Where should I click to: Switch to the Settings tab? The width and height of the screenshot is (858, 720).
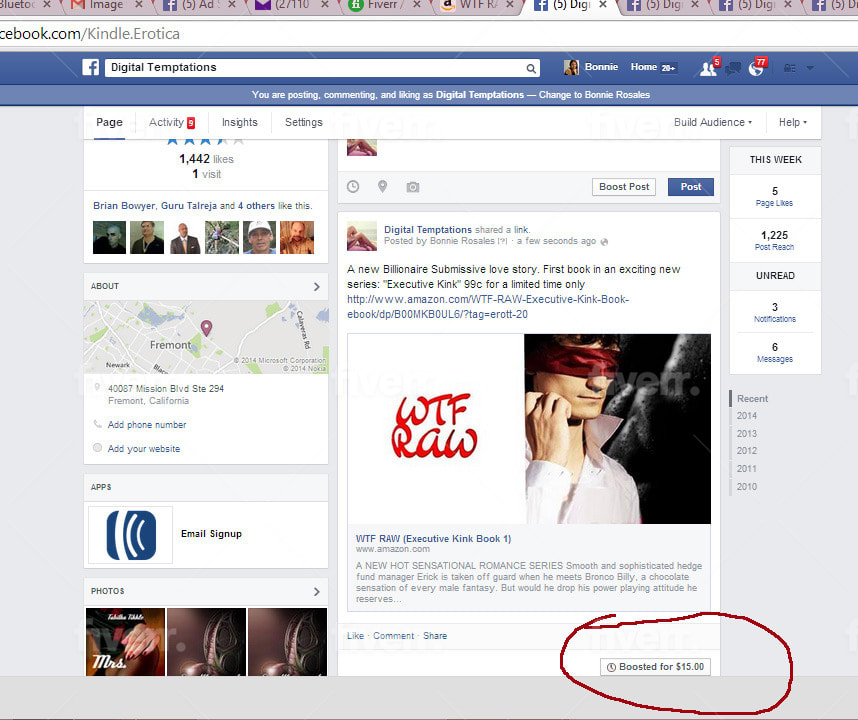[x=304, y=123]
